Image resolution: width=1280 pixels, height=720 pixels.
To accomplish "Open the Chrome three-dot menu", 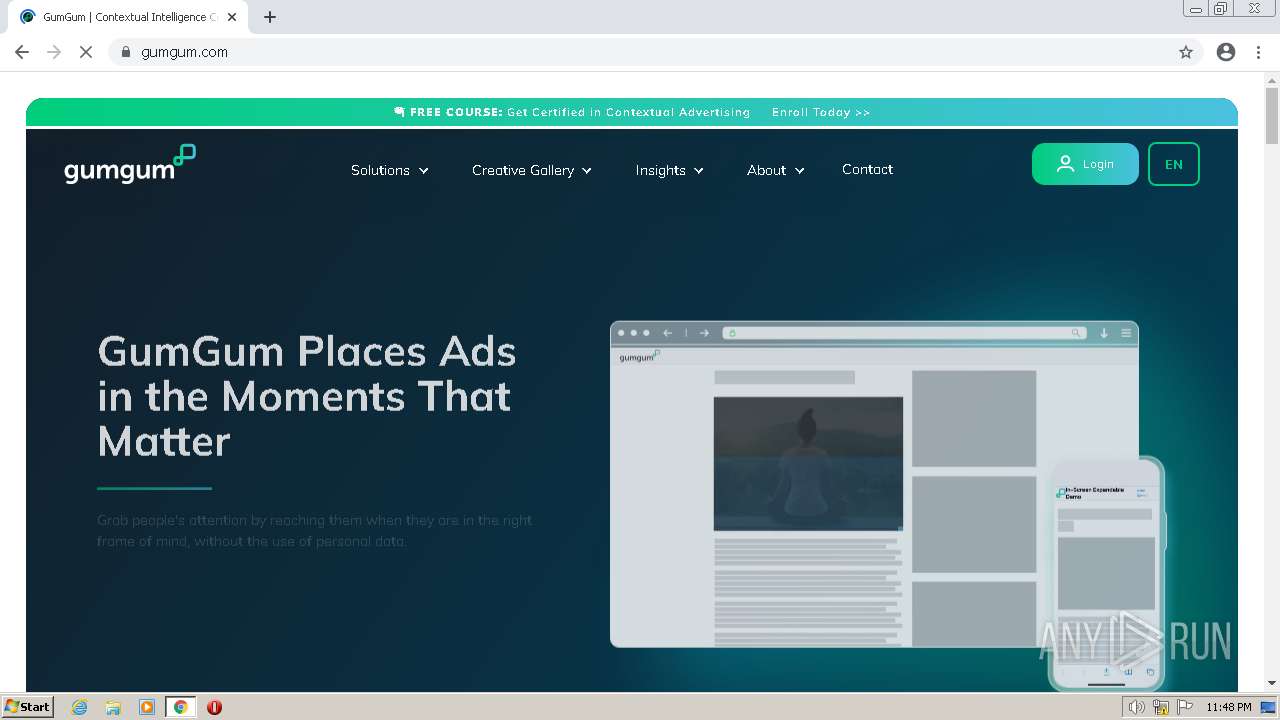I will coord(1258,52).
